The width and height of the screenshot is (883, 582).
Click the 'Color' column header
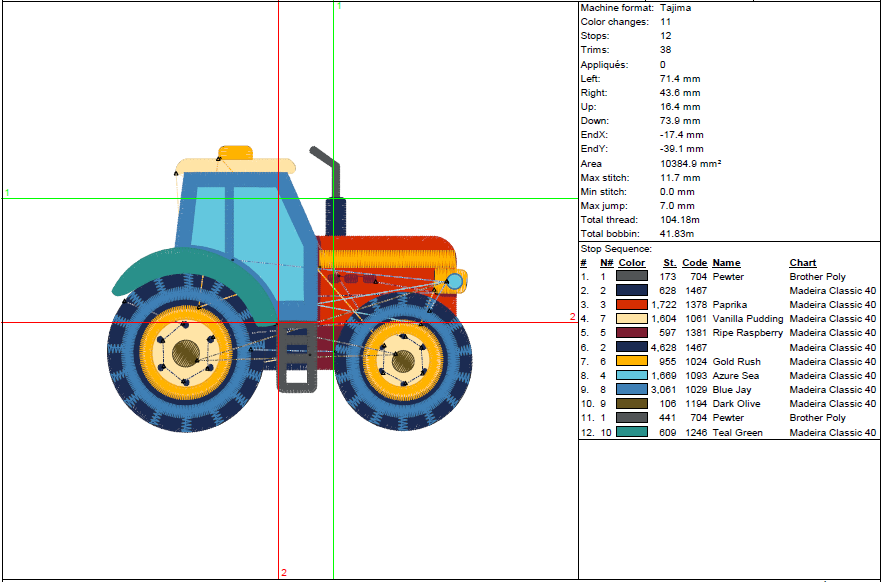(631, 263)
